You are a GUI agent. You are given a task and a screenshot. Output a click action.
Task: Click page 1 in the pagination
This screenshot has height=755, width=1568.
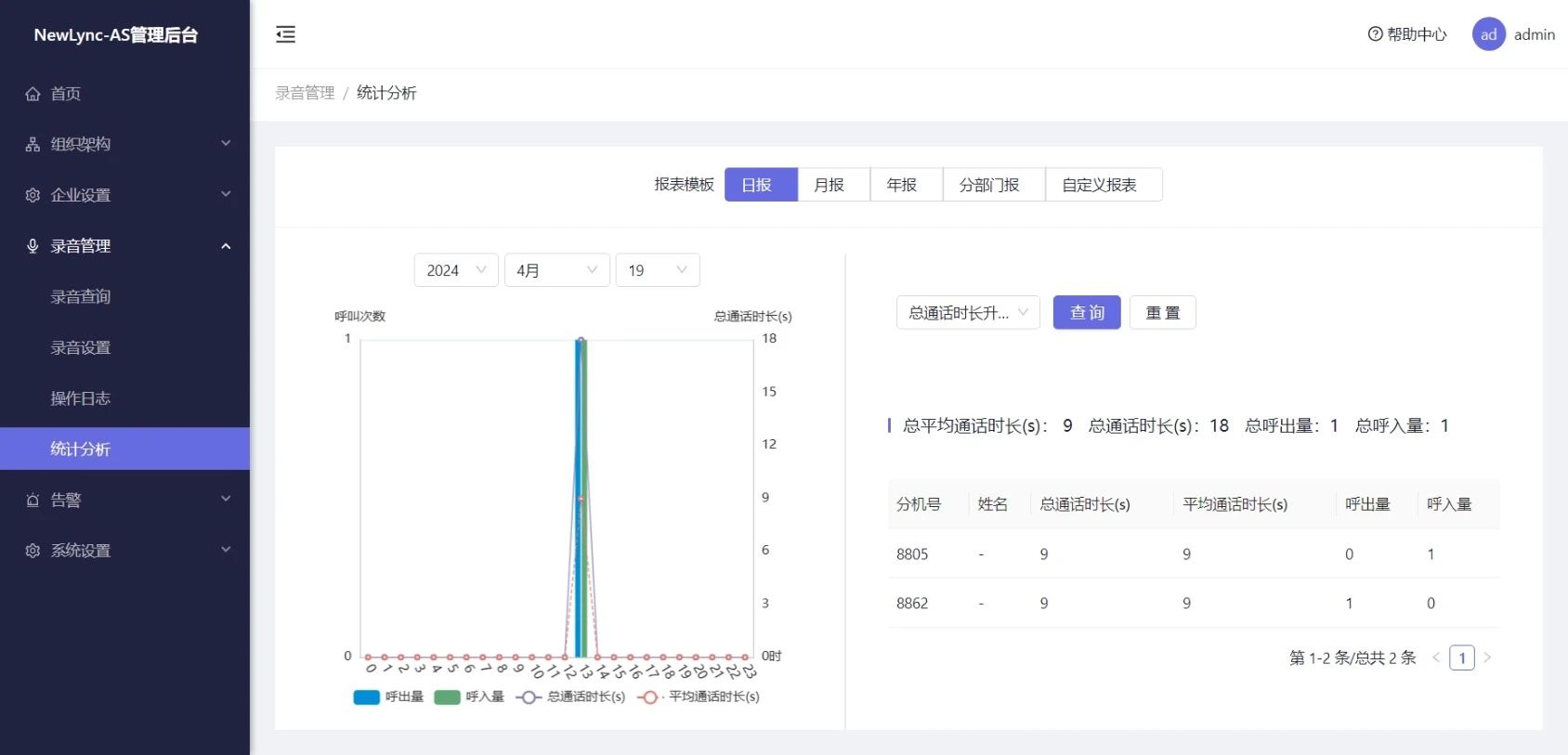tap(1461, 658)
